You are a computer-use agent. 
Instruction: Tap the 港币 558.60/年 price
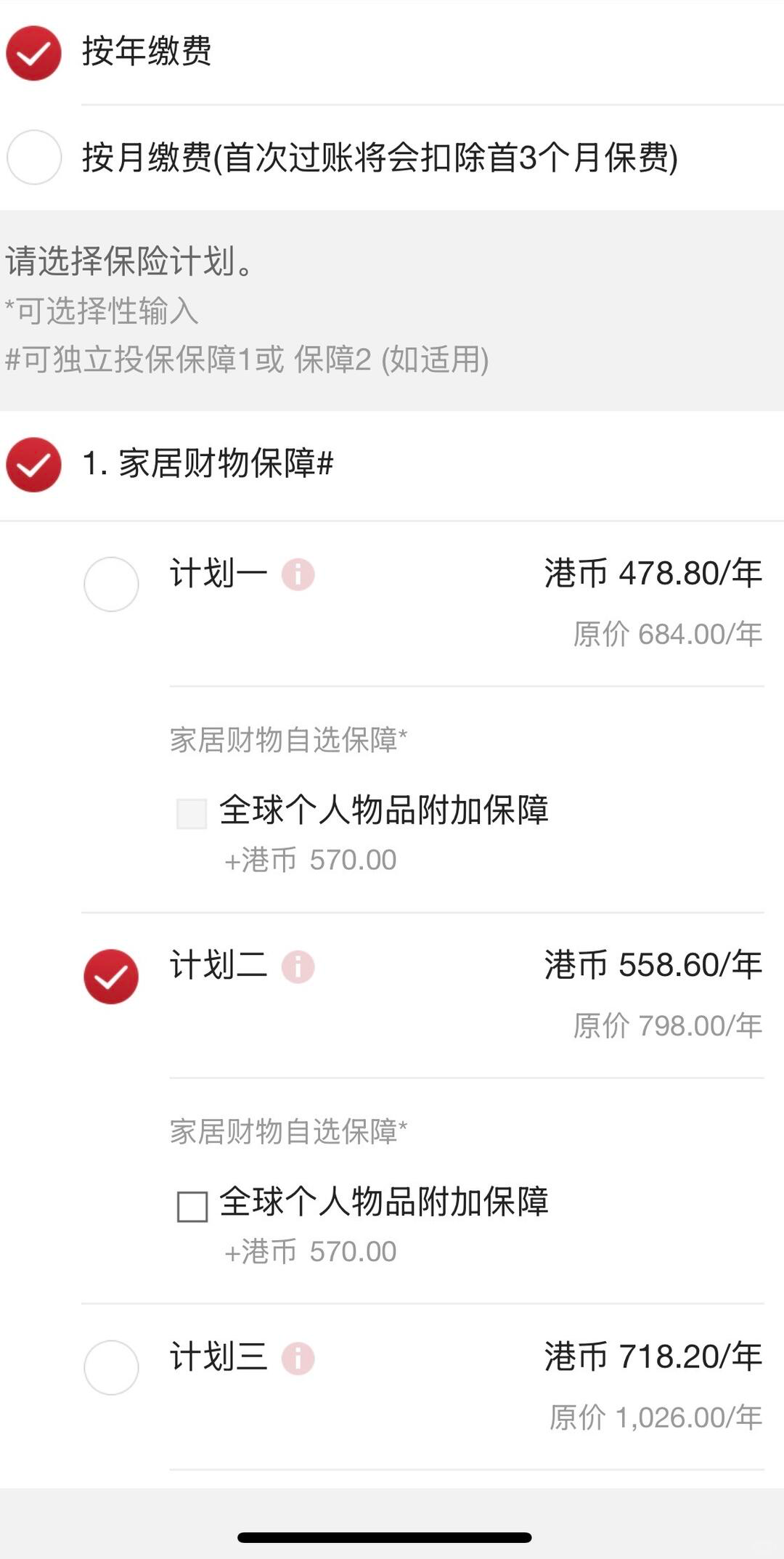(653, 965)
